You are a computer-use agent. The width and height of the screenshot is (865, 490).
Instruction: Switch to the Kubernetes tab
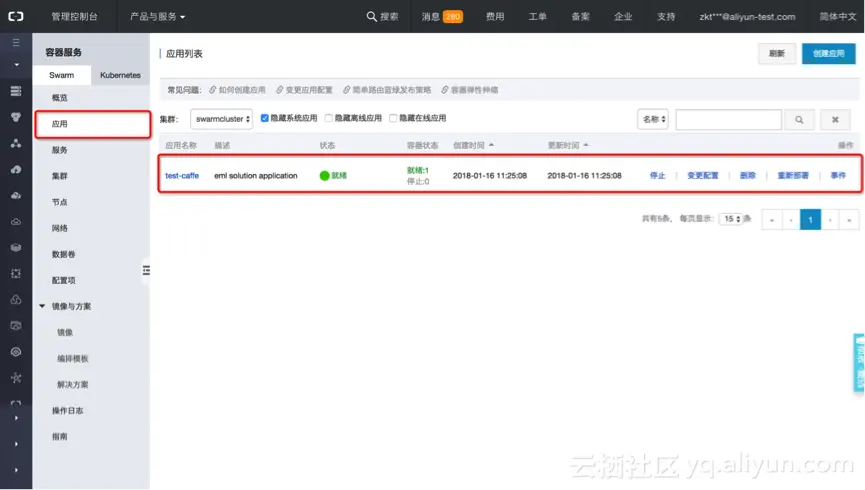[120, 75]
